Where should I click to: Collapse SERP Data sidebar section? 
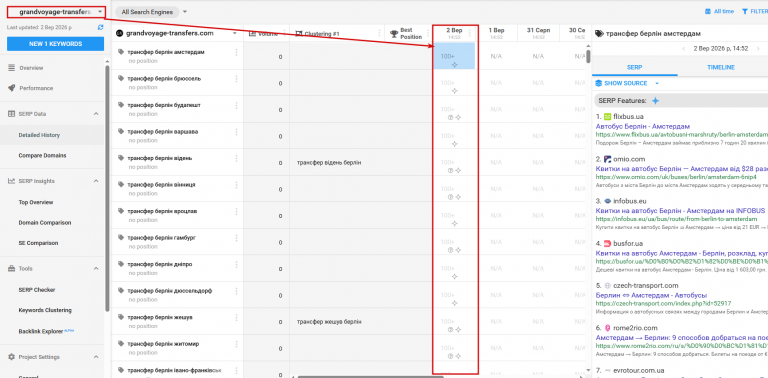tap(96, 114)
